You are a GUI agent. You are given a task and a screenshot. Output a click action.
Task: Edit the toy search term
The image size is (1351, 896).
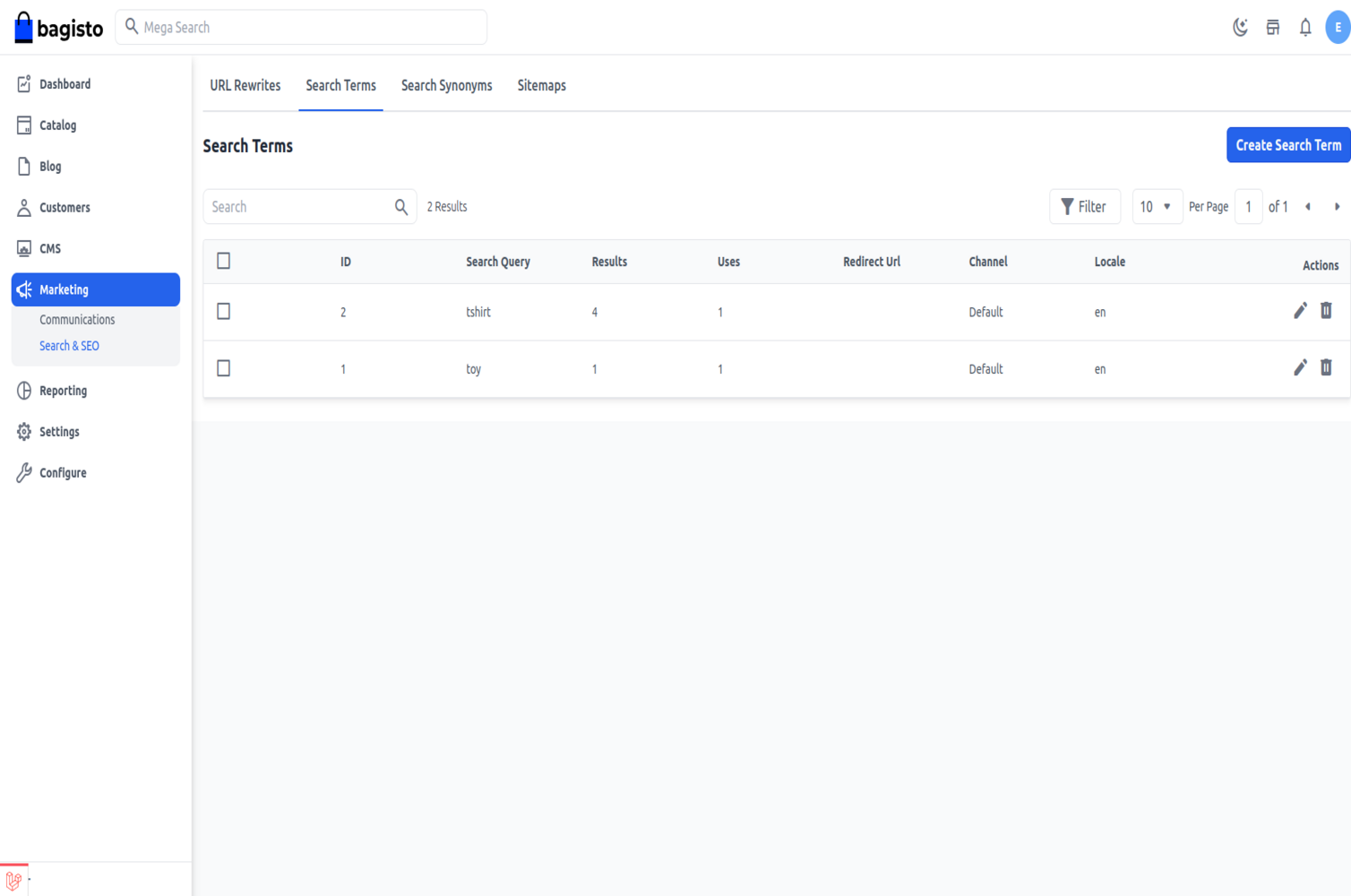click(x=1300, y=368)
